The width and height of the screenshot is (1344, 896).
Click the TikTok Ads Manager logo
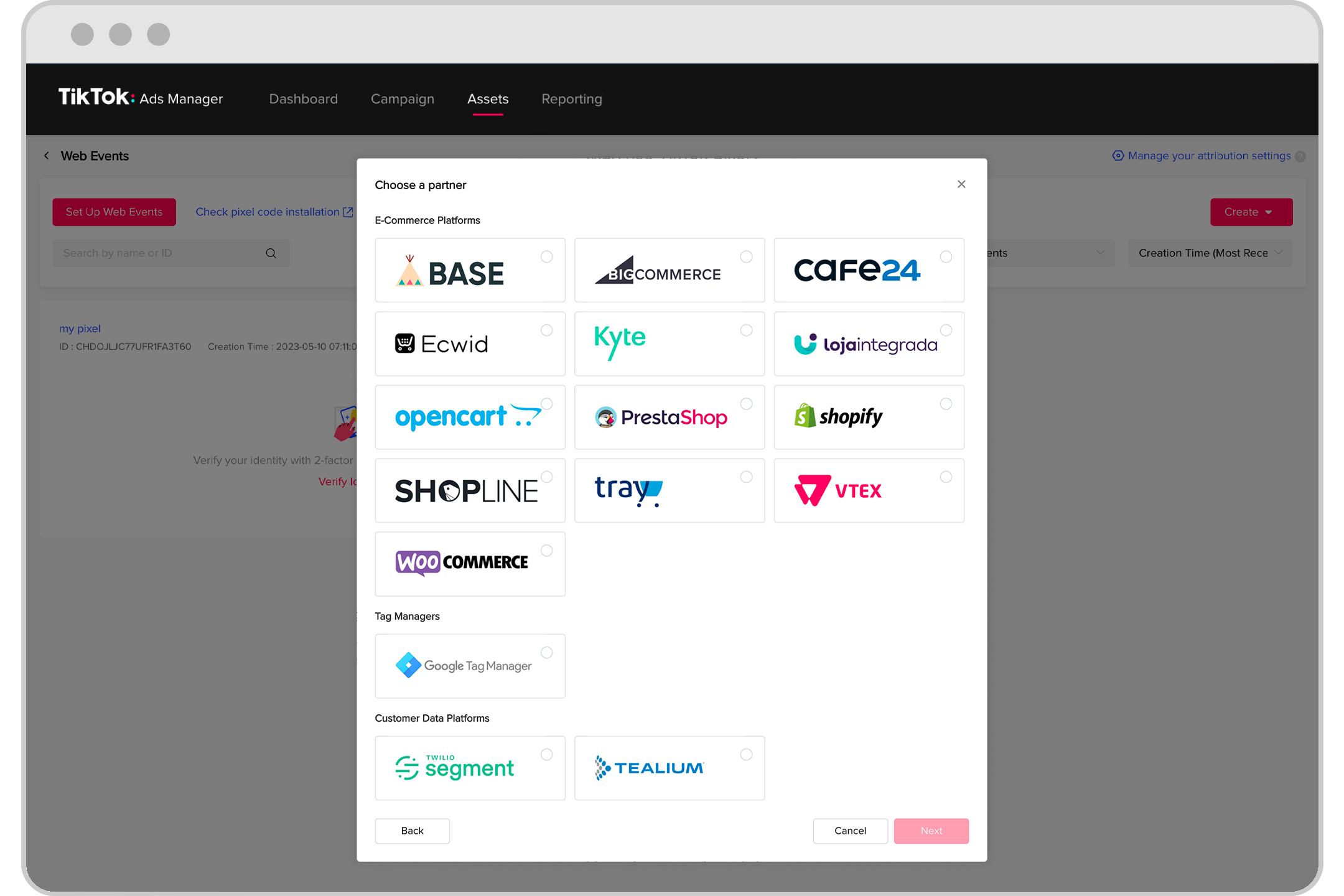(141, 98)
